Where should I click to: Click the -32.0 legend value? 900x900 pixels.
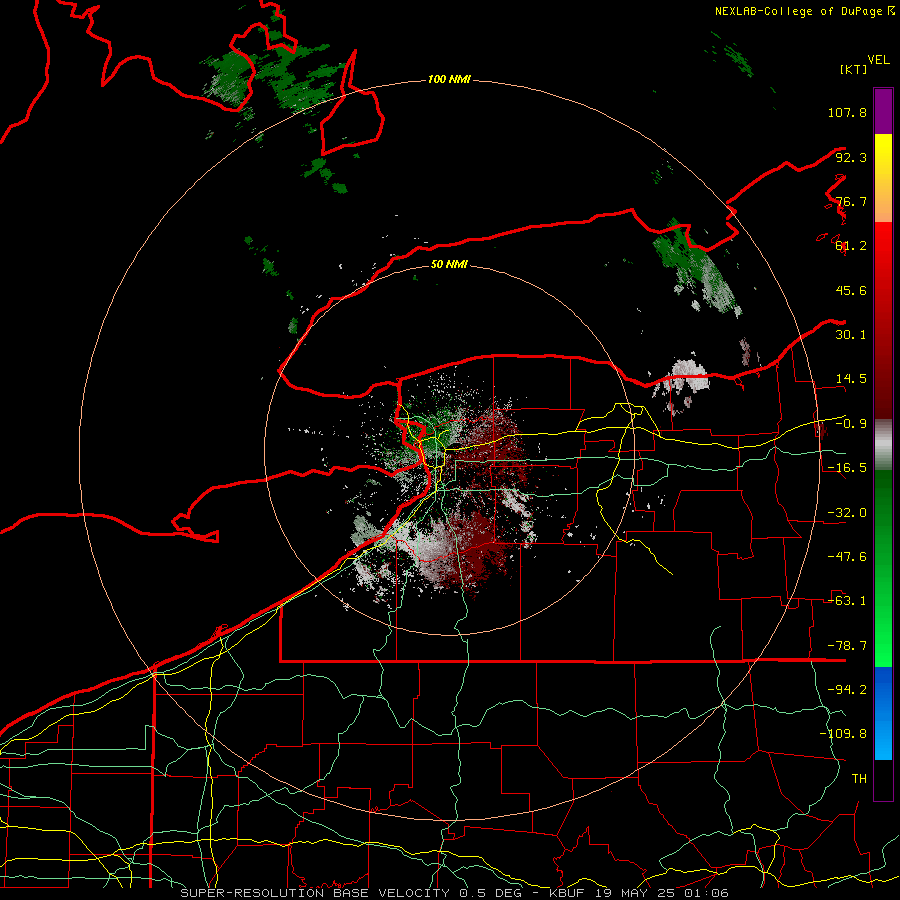pos(847,513)
